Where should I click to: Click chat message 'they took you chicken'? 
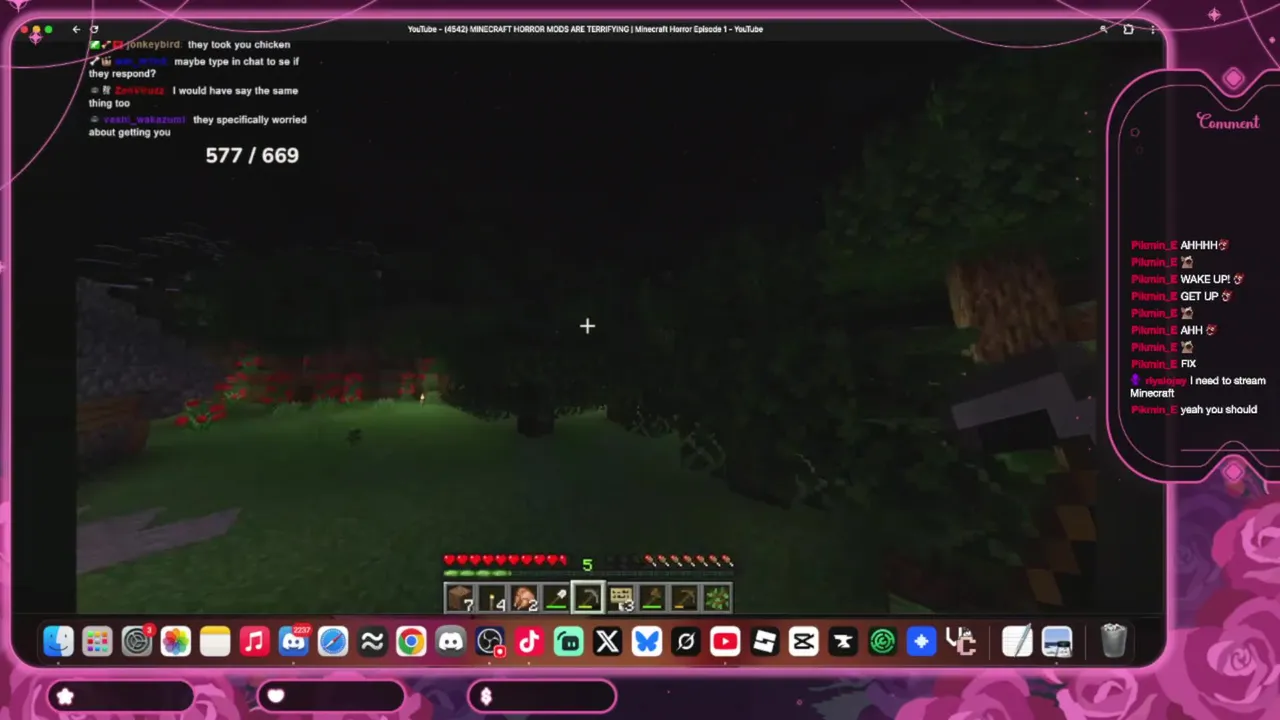(239, 45)
